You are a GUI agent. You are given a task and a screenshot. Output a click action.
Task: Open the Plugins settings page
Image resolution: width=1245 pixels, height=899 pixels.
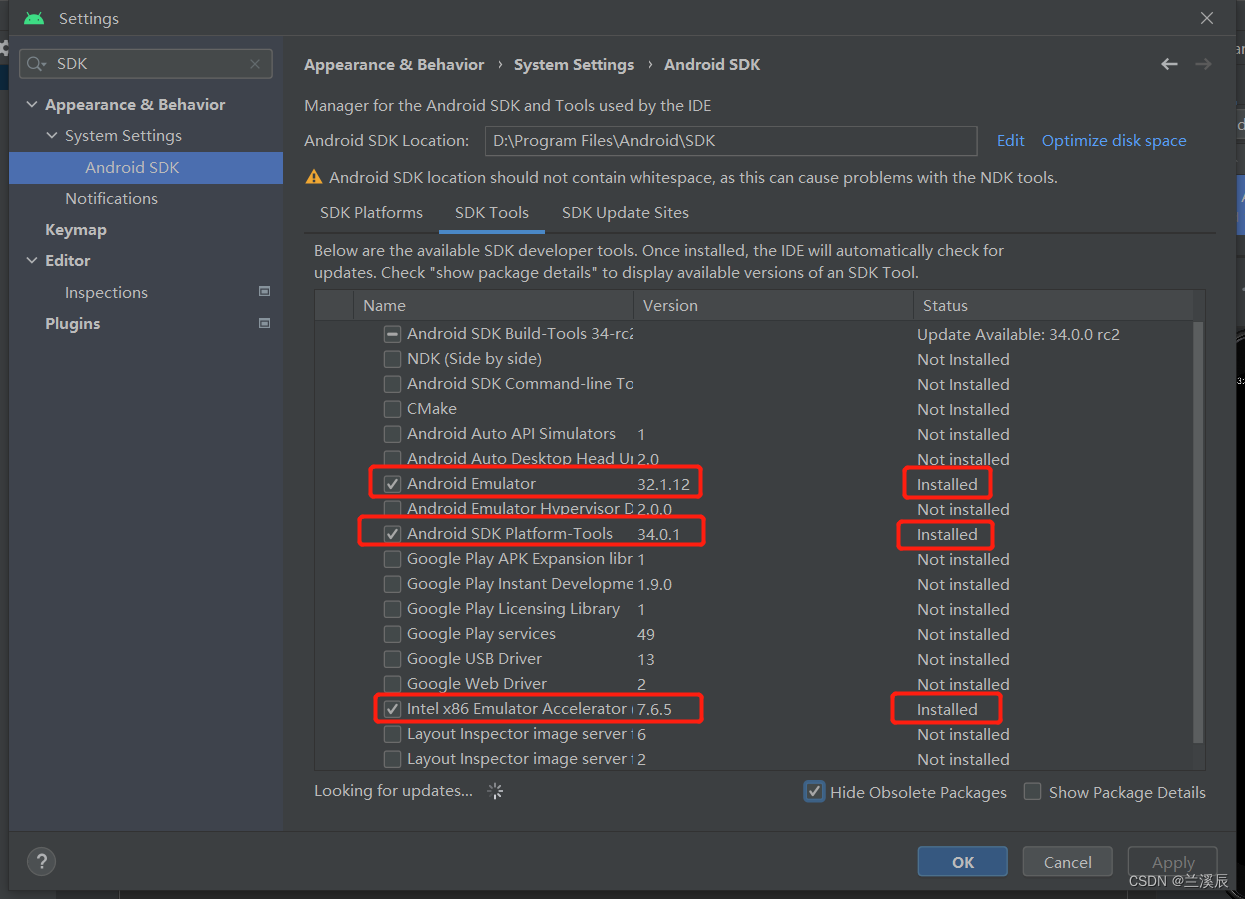click(72, 323)
